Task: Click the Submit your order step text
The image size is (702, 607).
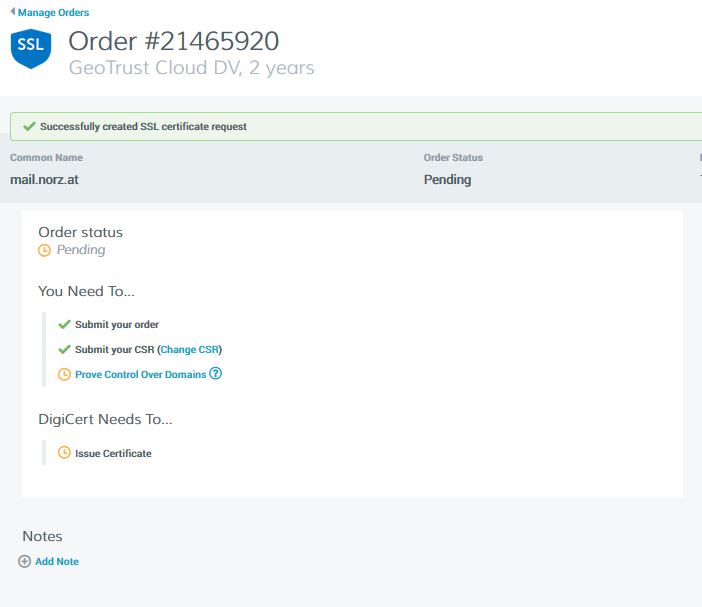Action: click(x=117, y=325)
